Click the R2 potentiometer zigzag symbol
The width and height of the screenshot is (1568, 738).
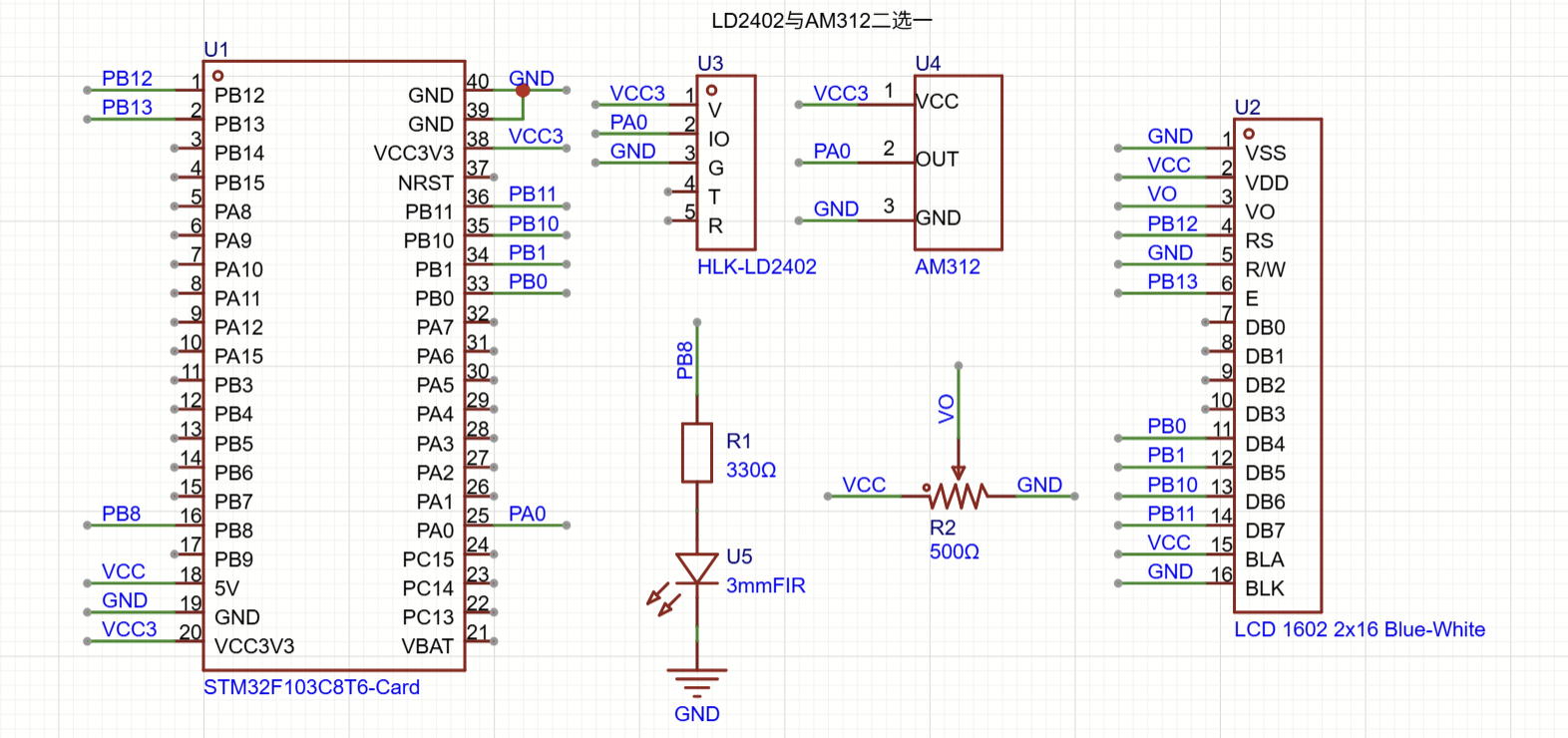coord(957,495)
